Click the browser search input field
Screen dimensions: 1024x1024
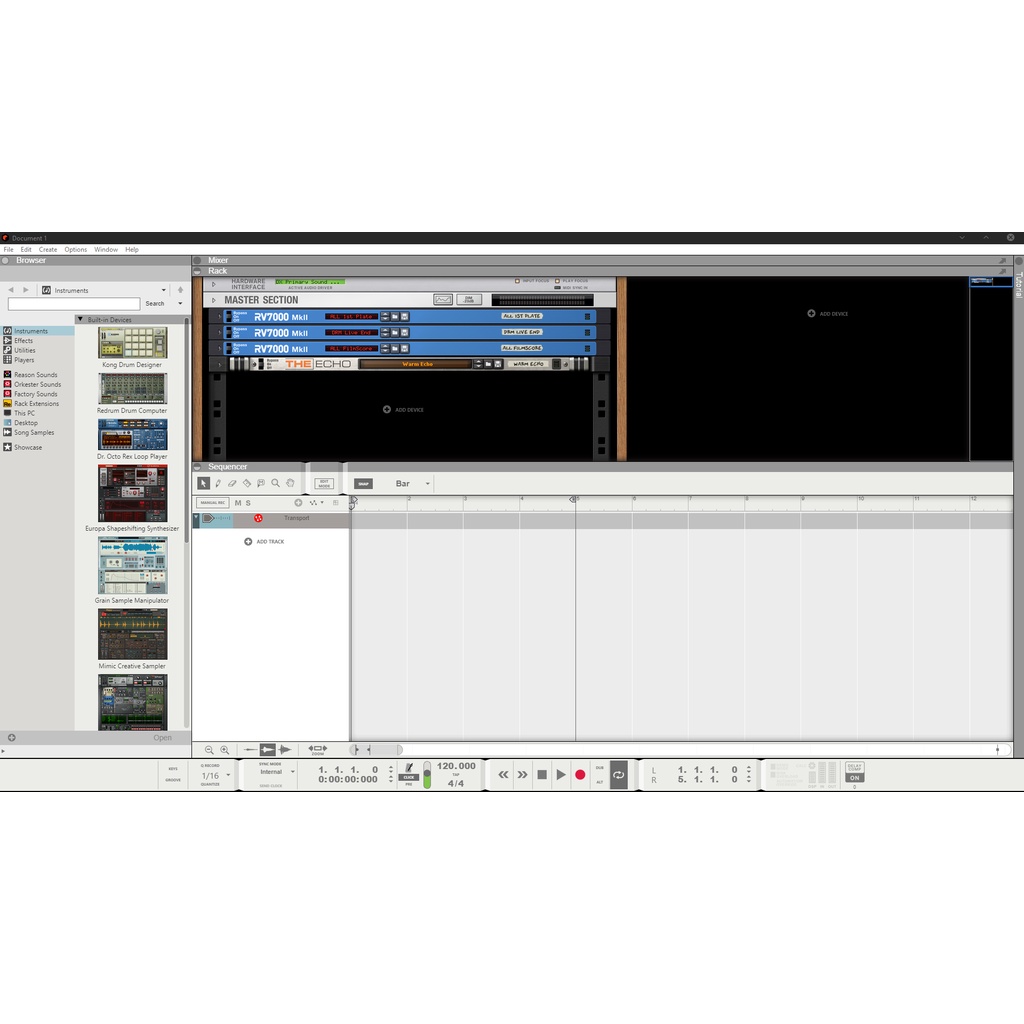tap(74, 304)
